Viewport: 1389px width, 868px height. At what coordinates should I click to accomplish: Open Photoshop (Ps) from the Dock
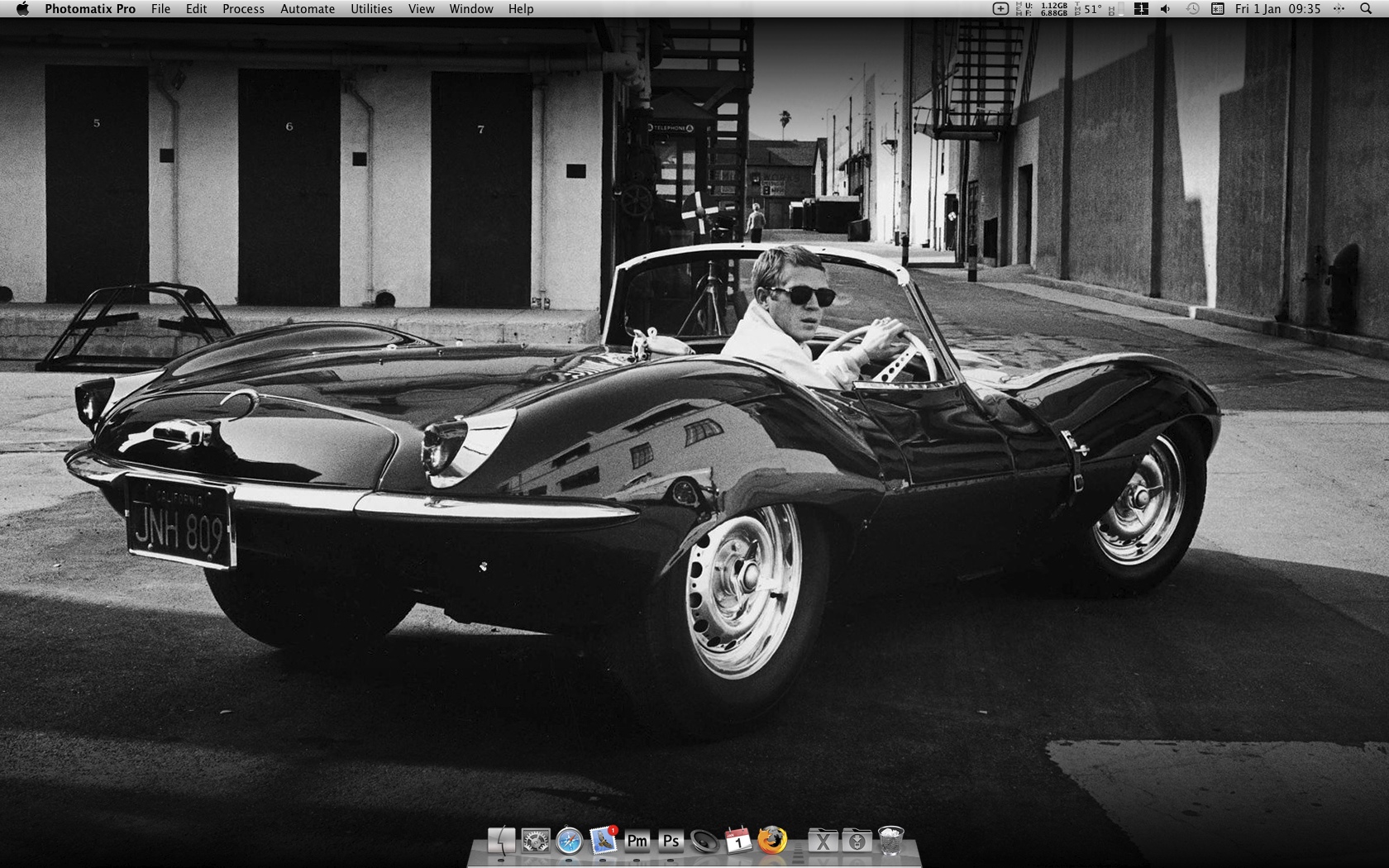coord(671,842)
